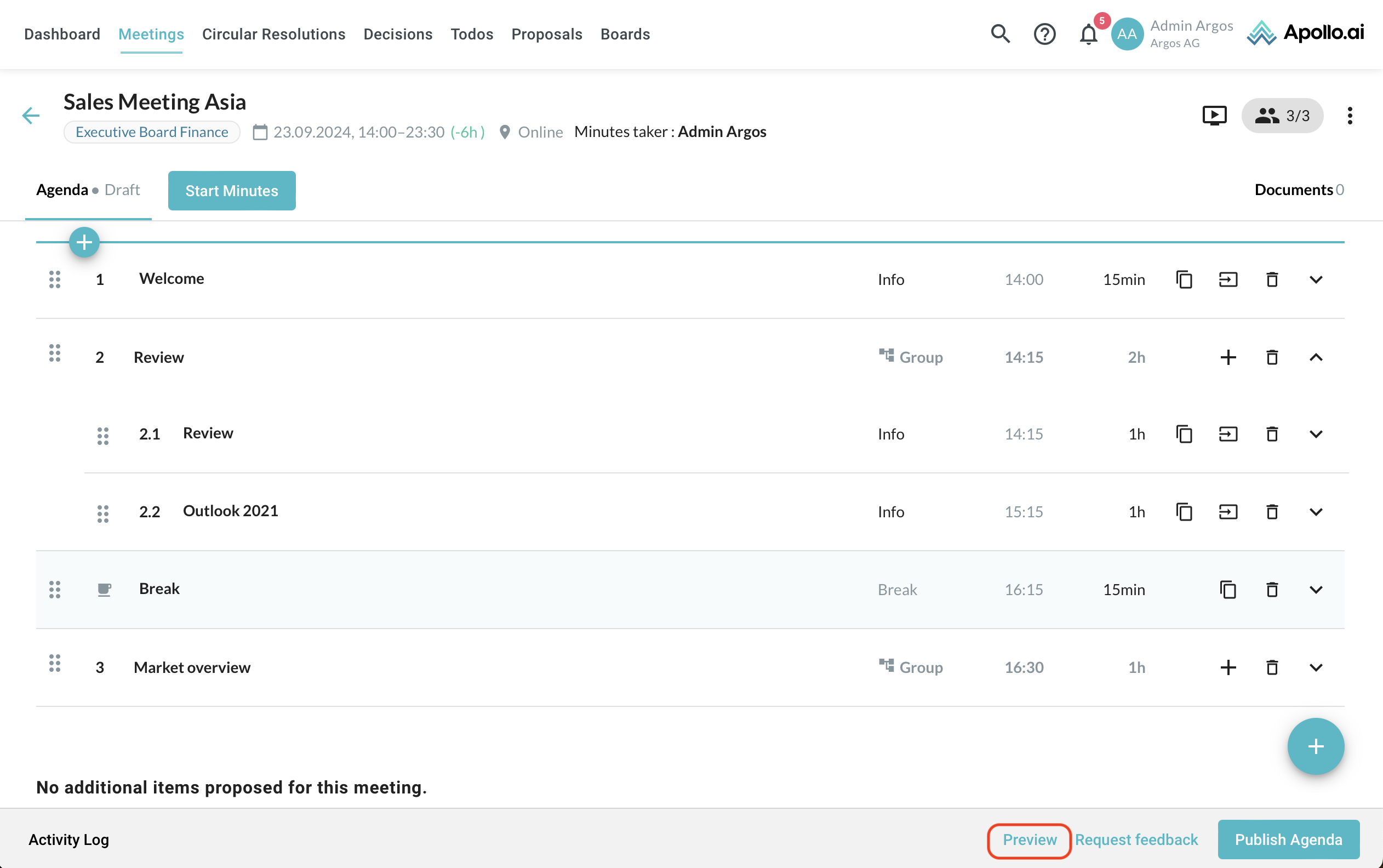Add sub-item to Review group

[1227, 357]
